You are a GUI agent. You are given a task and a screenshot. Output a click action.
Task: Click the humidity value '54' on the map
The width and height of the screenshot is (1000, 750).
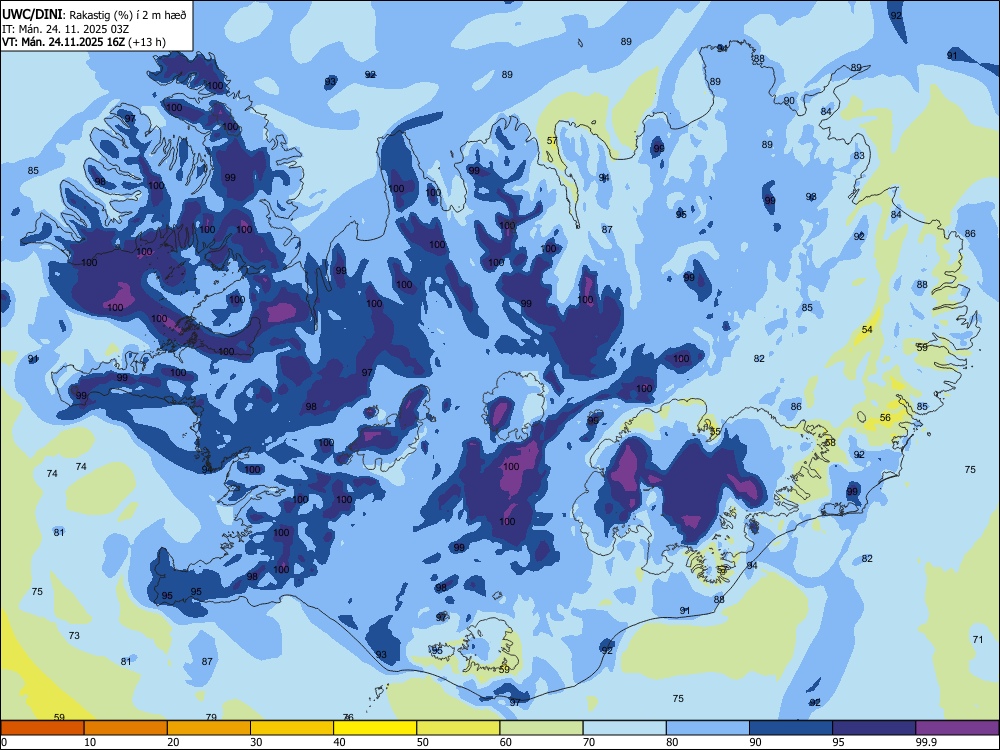click(867, 330)
